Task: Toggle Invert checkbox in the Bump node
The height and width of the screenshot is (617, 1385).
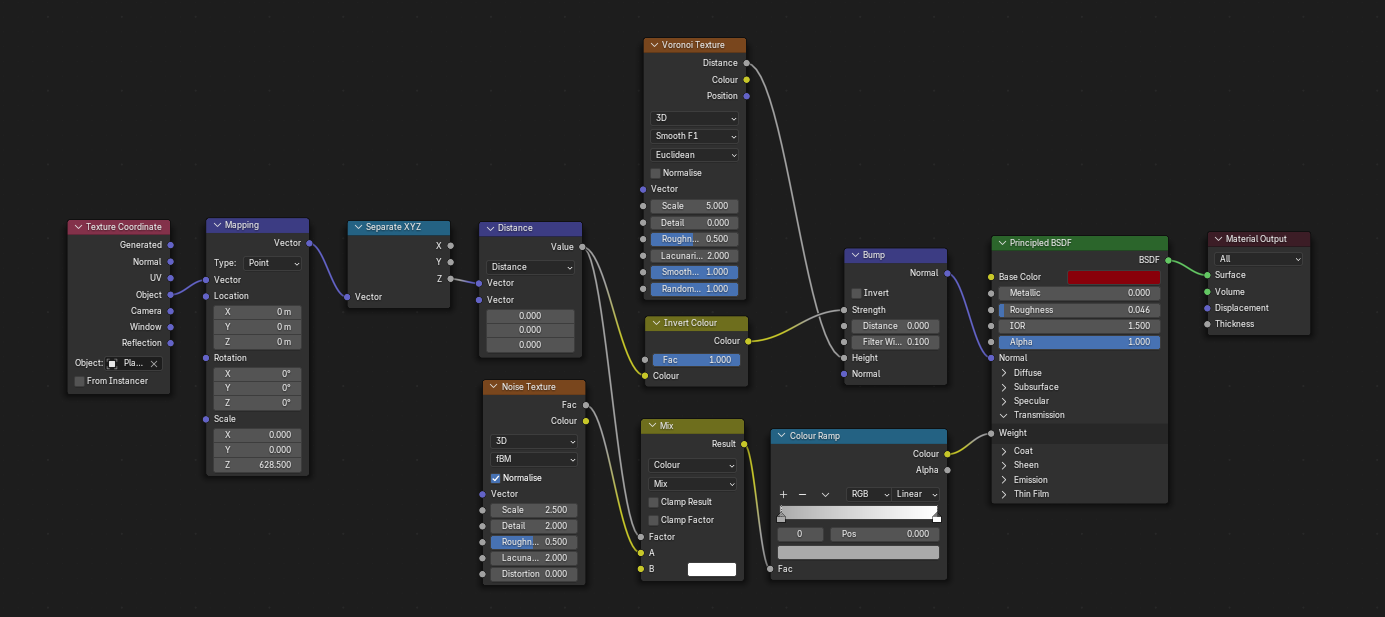Action: [856, 293]
